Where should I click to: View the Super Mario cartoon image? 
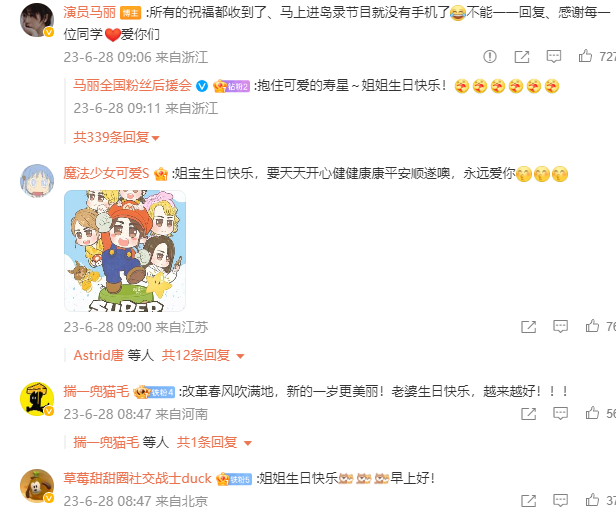[125, 251]
